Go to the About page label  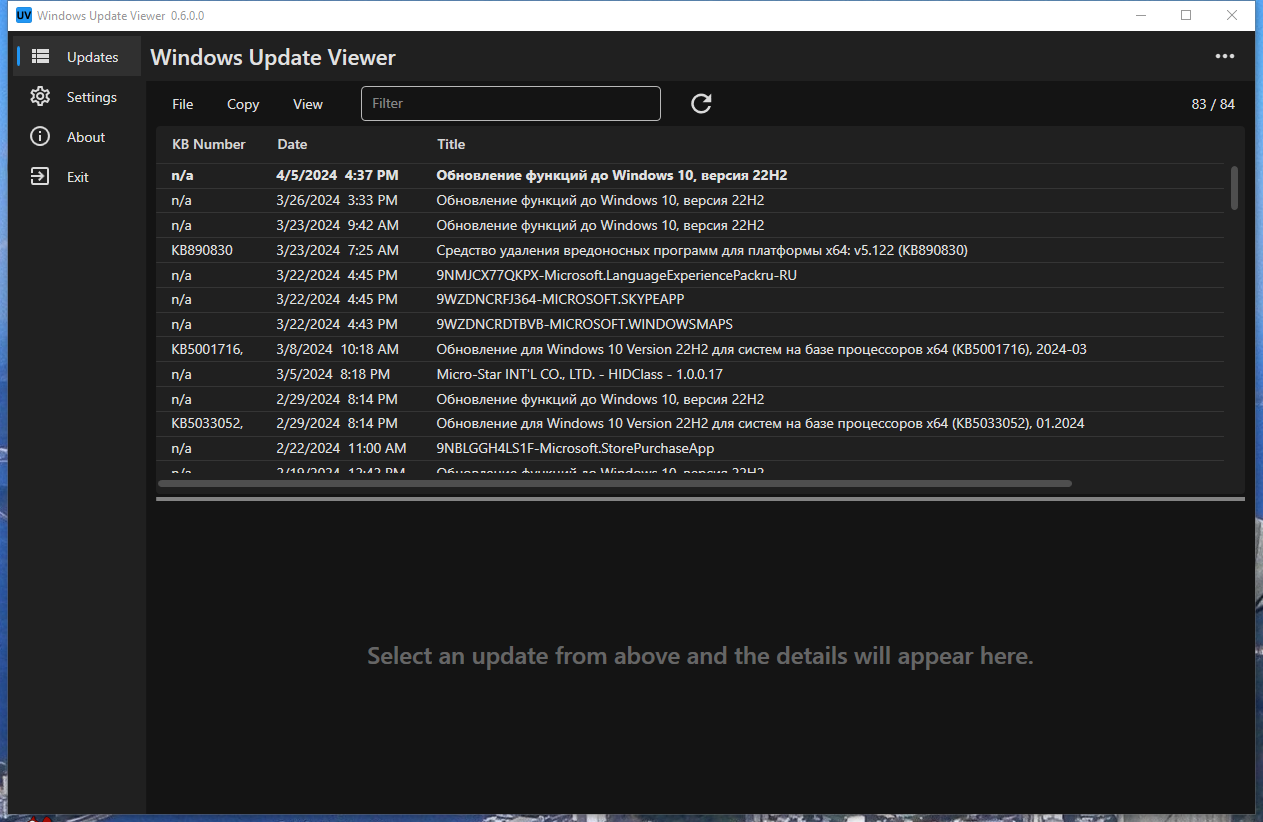(x=86, y=137)
